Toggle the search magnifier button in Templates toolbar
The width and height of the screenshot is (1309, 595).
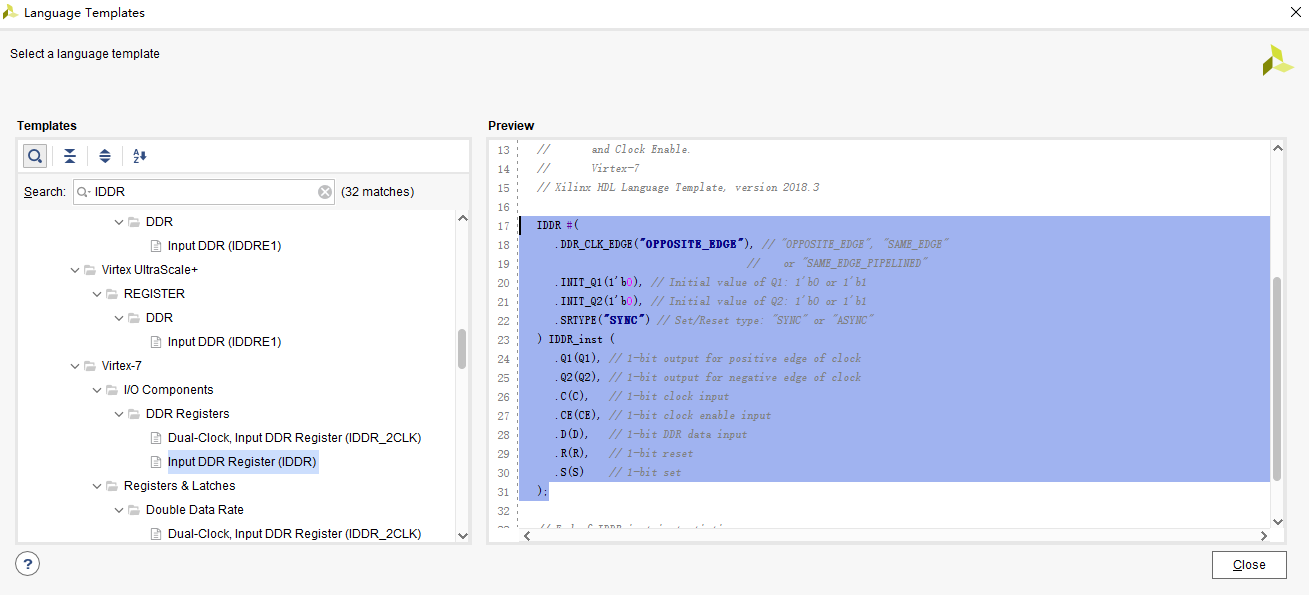tap(35, 156)
